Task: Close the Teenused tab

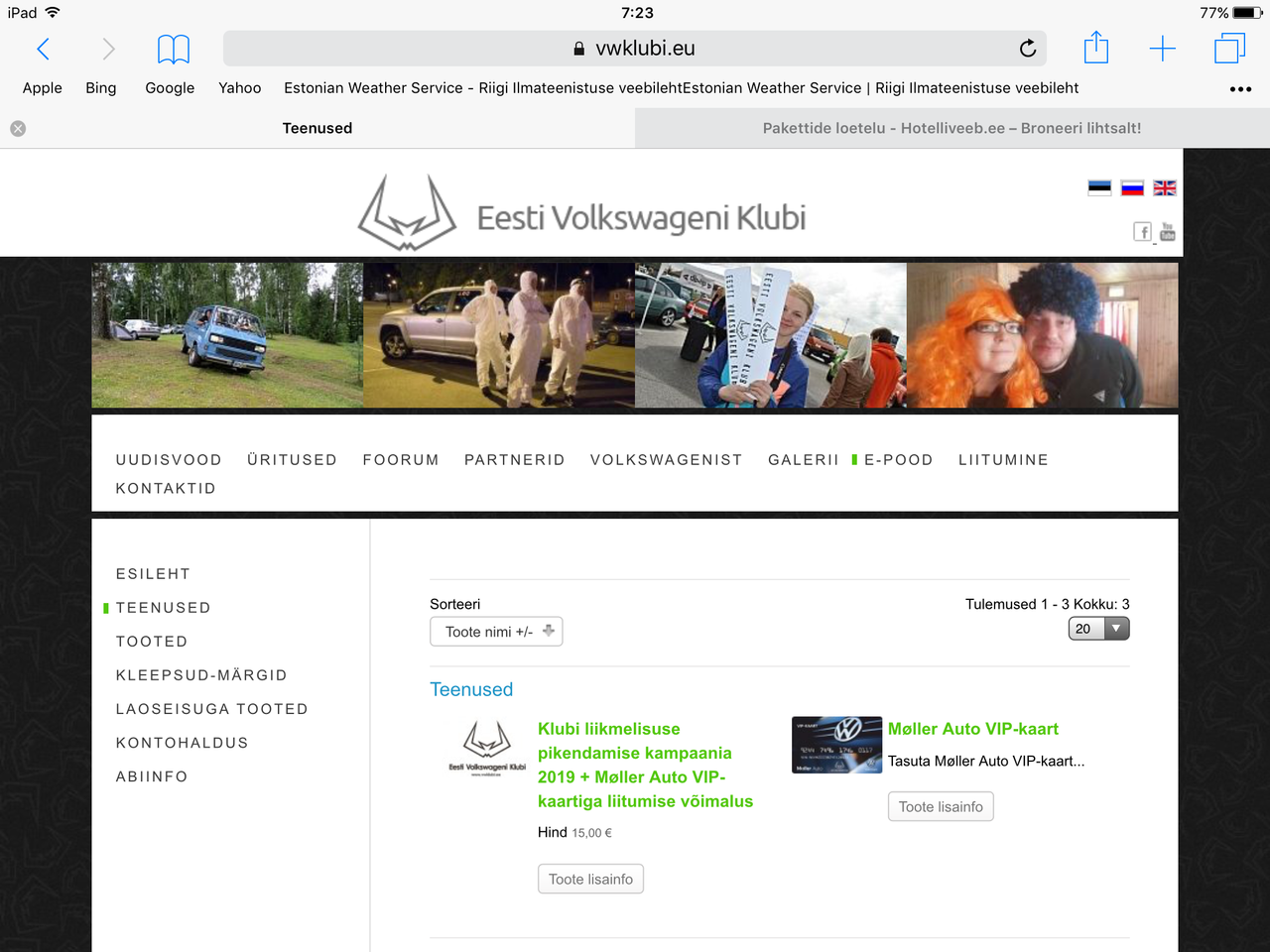Action: click(18, 129)
